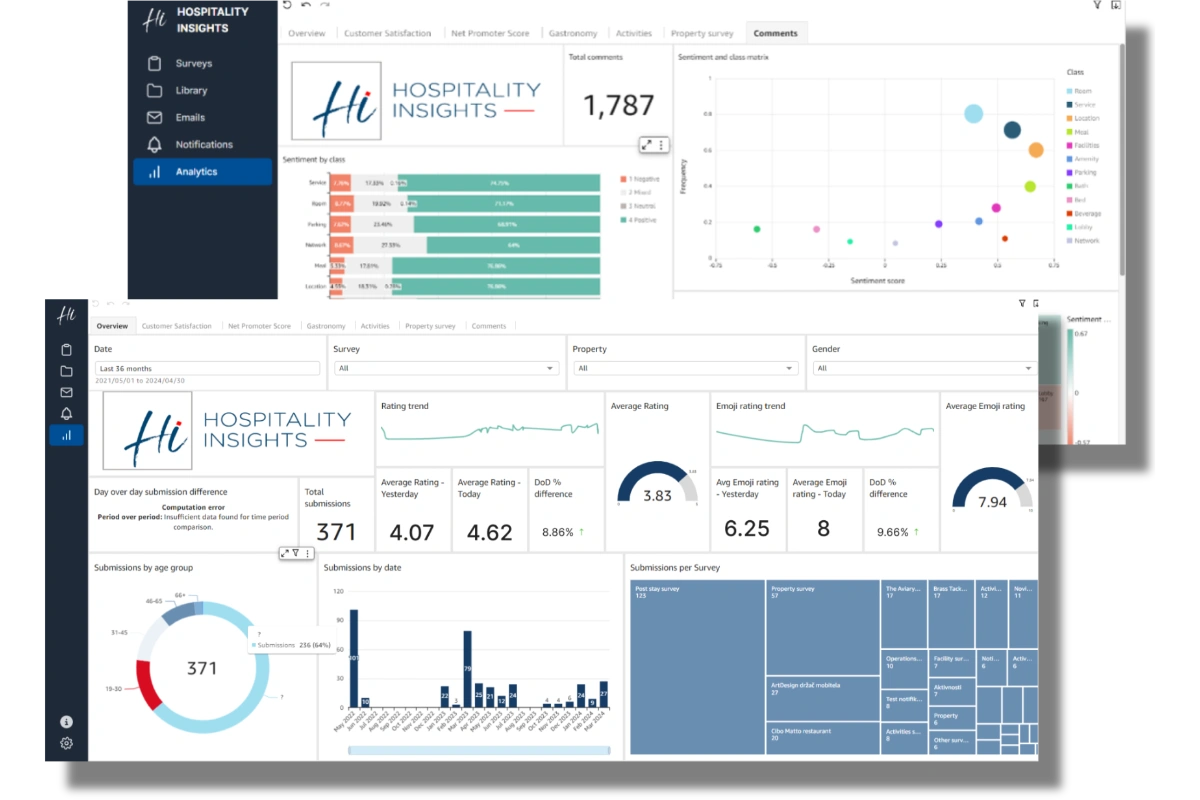Select Analytics in the expanded sidebar
The width and height of the screenshot is (1200, 800).
(202, 172)
